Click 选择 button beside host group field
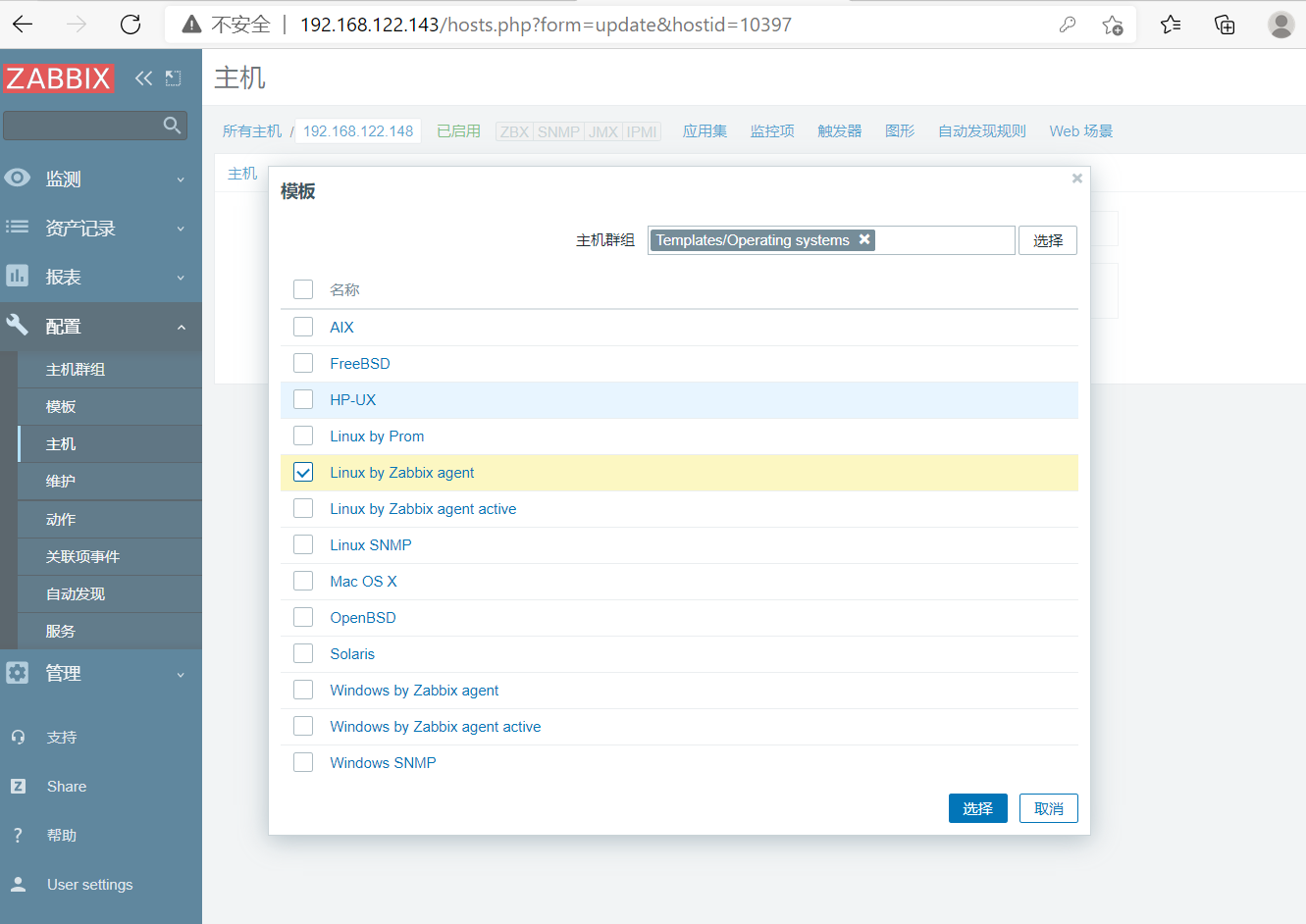The width and height of the screenshot is (1306, 924). coord(1048,240)
